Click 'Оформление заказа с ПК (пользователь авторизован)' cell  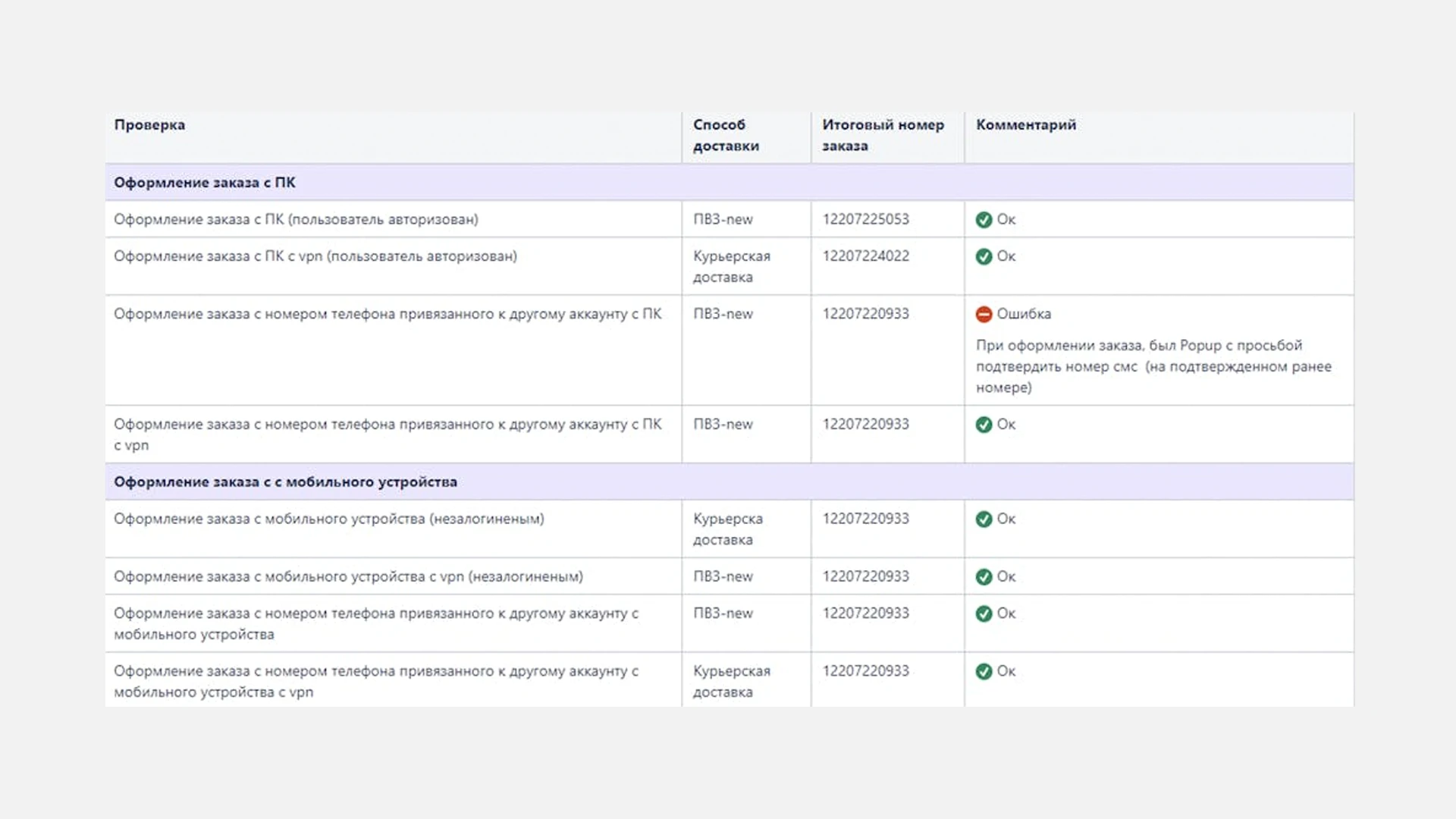click(296, 219)
